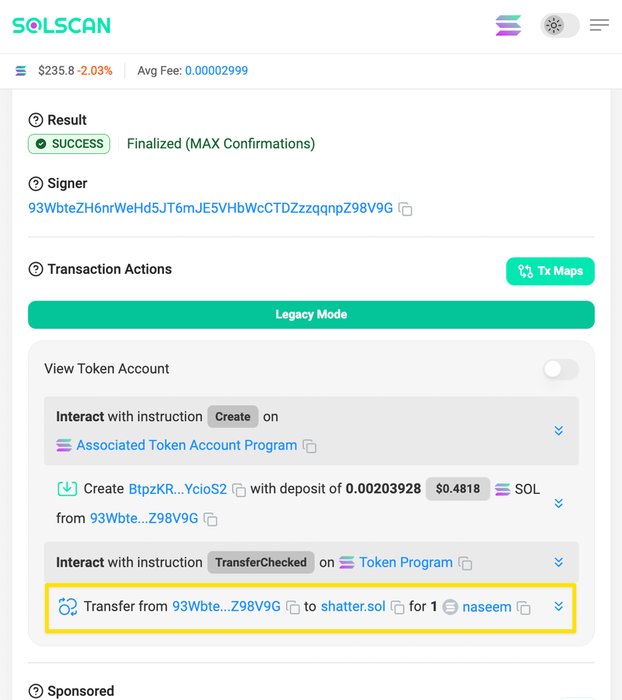Switch to Legacy Mode
Viewport: 622px width, 700px height.
(311, 315)
